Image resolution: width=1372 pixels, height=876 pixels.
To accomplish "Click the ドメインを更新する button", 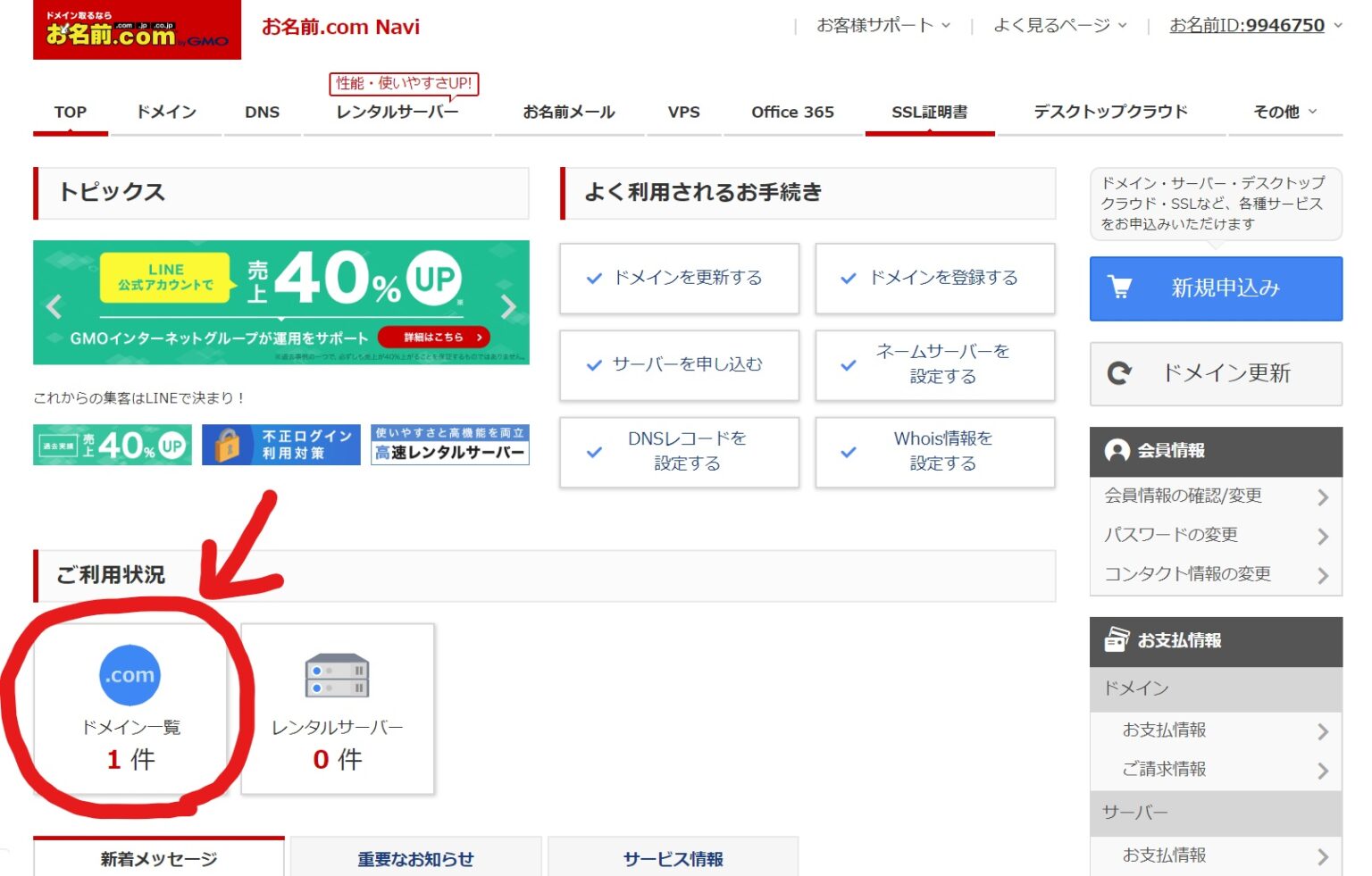I will pyautogui.click(x=679, y=279).
